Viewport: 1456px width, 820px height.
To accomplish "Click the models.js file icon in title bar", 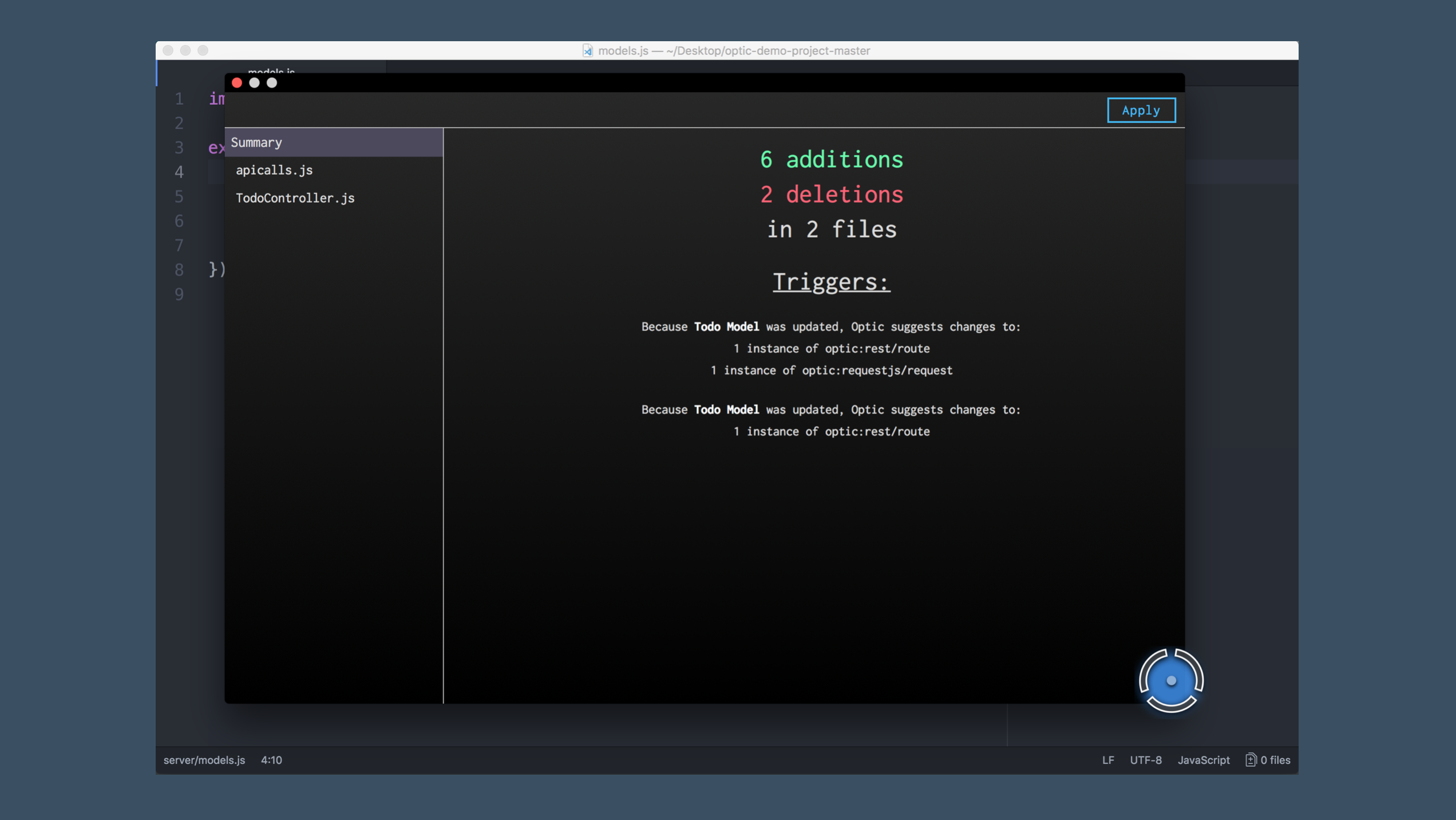I will click(x=588, y=50).
